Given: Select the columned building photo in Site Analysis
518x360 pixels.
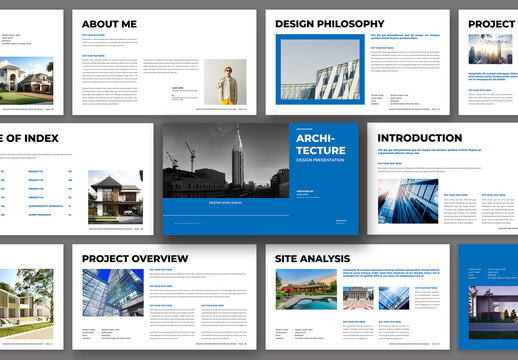Looking at the screenshot, I should 358,298.
